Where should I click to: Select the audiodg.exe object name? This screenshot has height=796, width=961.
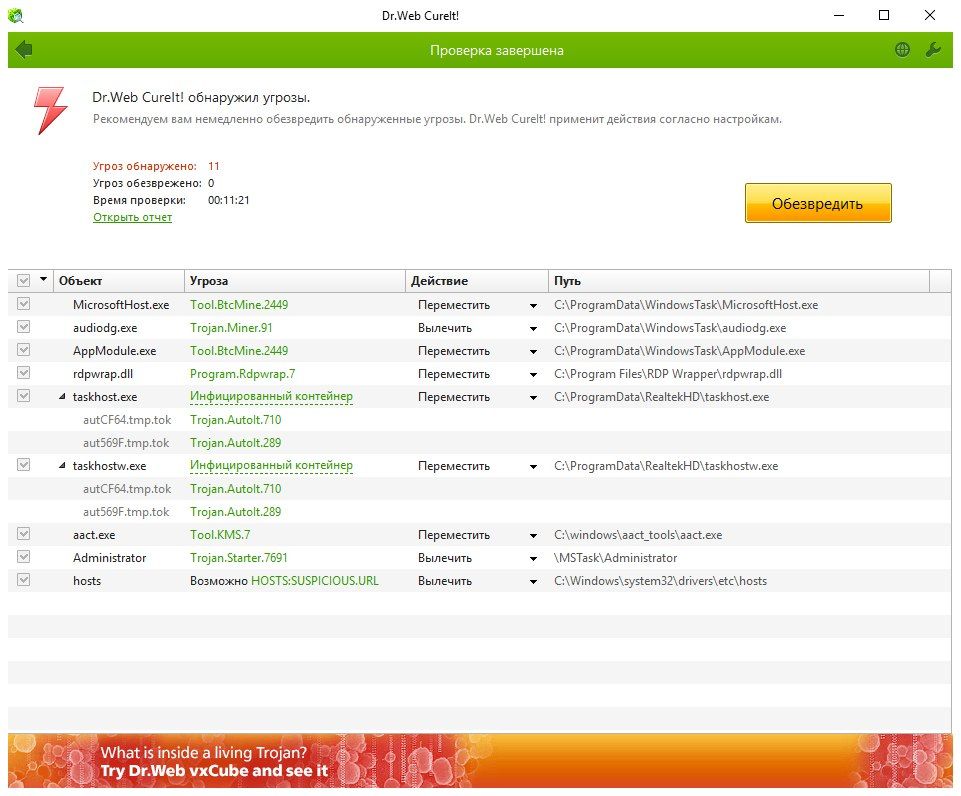coord(105,328)
